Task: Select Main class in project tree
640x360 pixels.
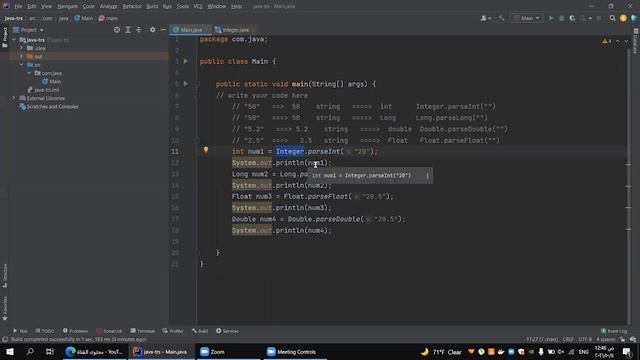Action: 51,82
